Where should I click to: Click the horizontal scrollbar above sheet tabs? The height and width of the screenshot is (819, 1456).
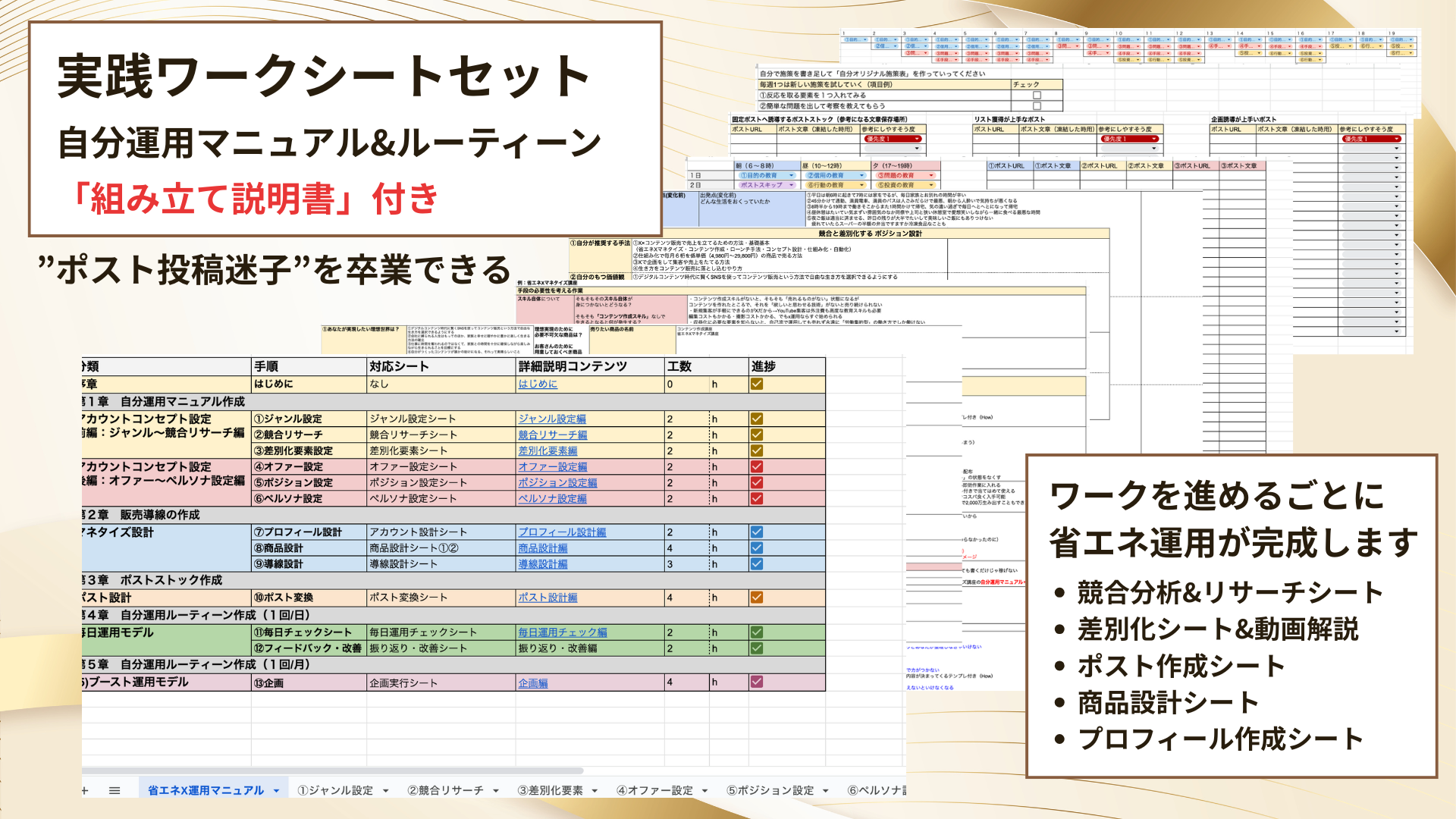point(334,770)
